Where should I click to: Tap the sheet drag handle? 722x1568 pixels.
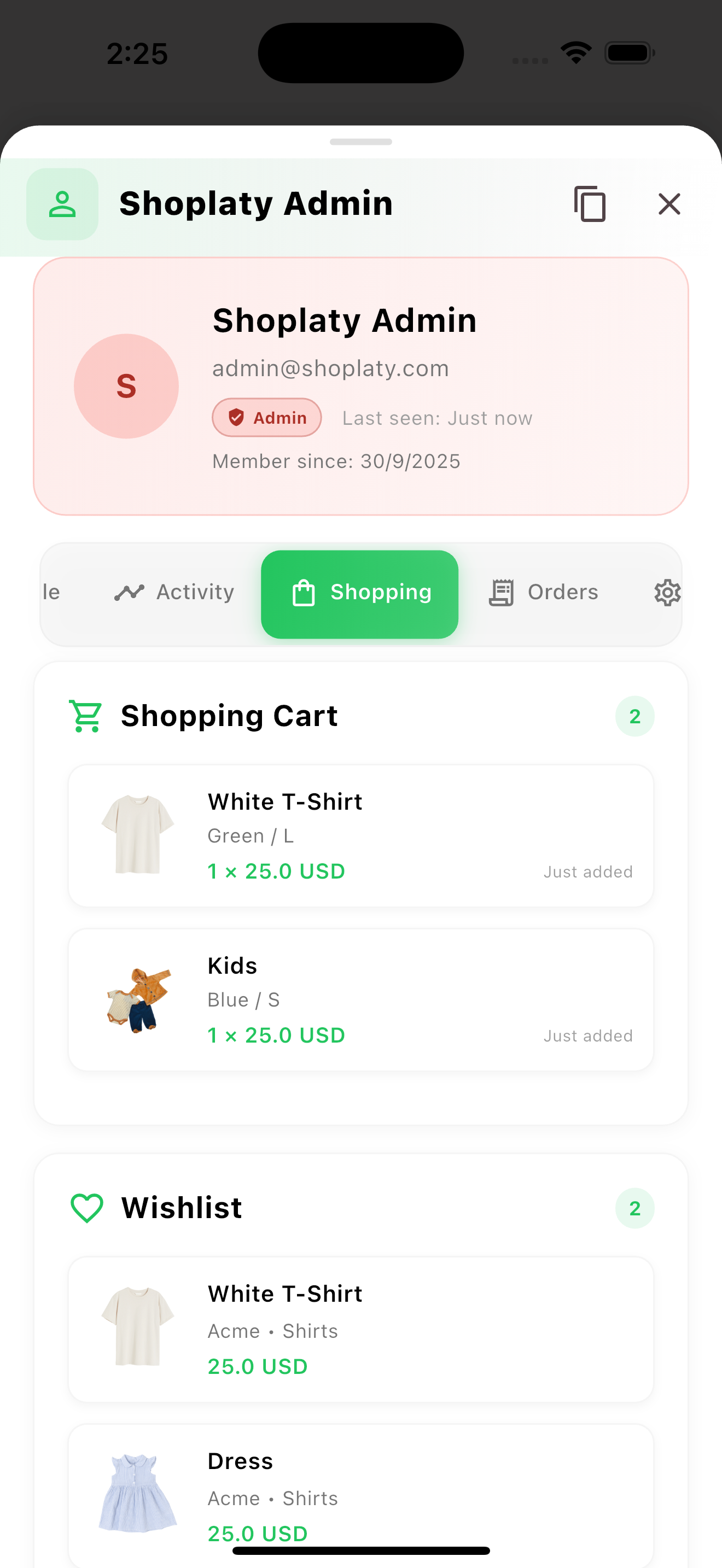click(x=361, y=142)
